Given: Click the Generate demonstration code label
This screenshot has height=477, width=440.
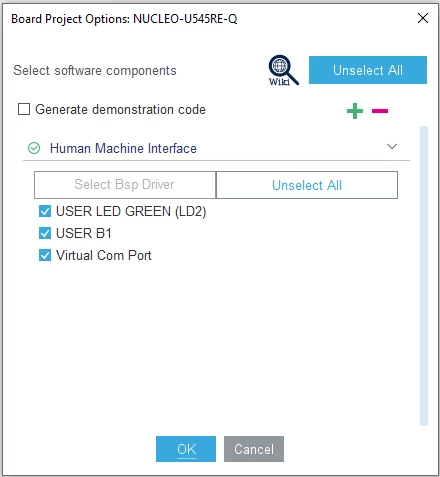Looking at the screenshot, I should (x=120, y=109).
